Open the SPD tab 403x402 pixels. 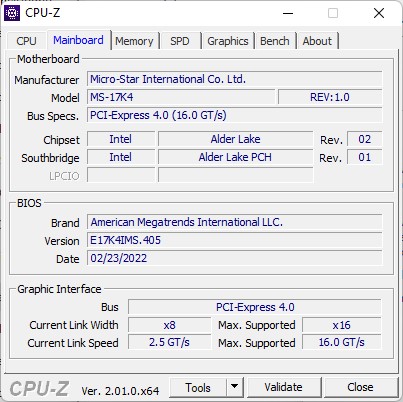point(180,41)
